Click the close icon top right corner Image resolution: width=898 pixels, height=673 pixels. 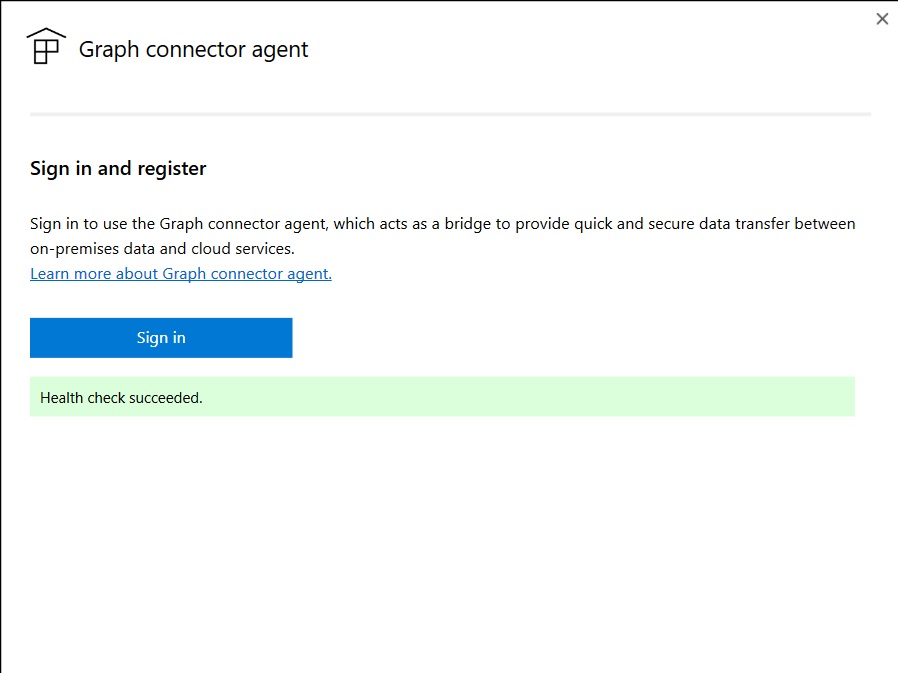(x=882, y=18)
